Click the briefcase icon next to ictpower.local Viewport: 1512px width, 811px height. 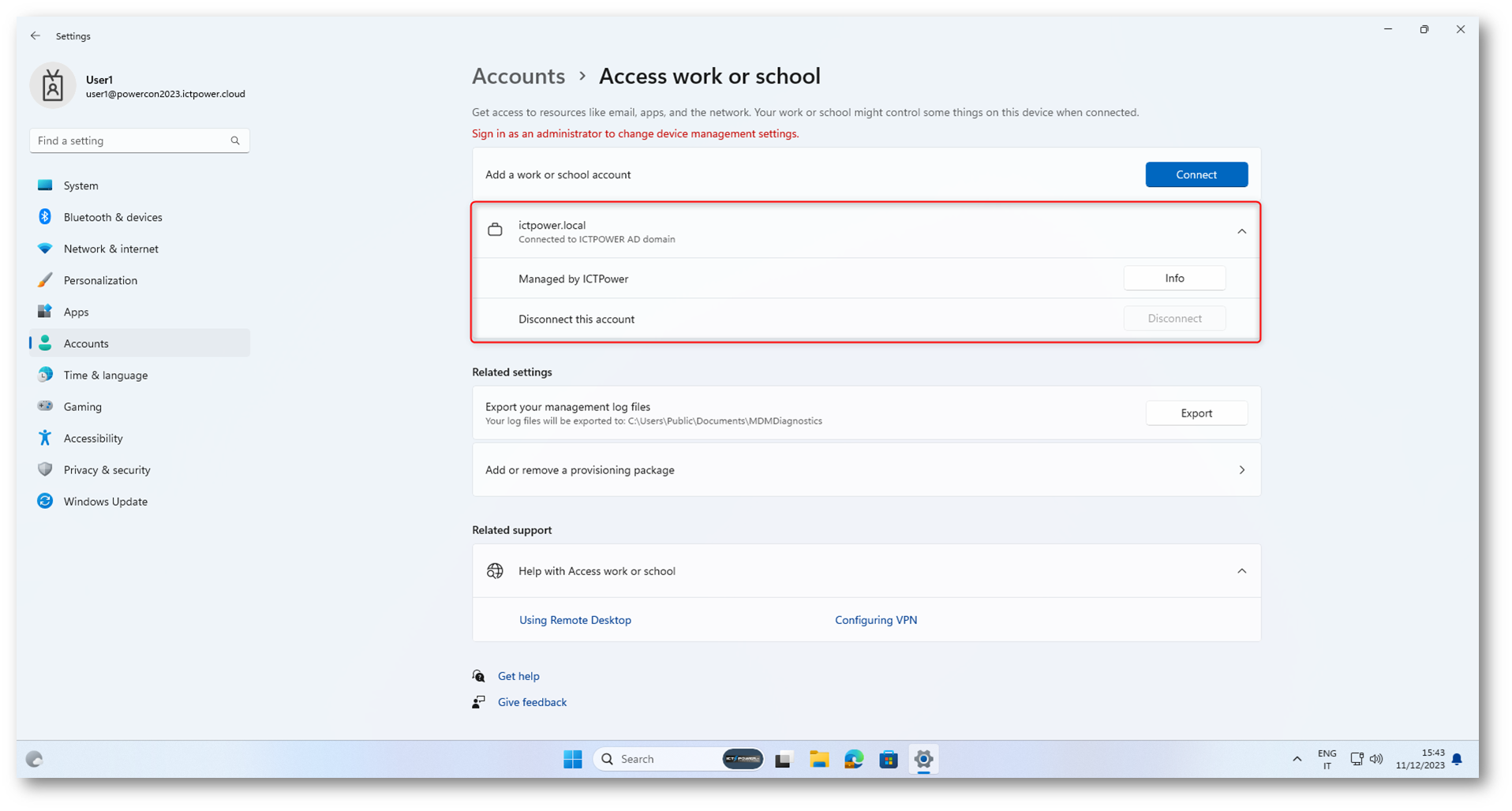[495, 230]
